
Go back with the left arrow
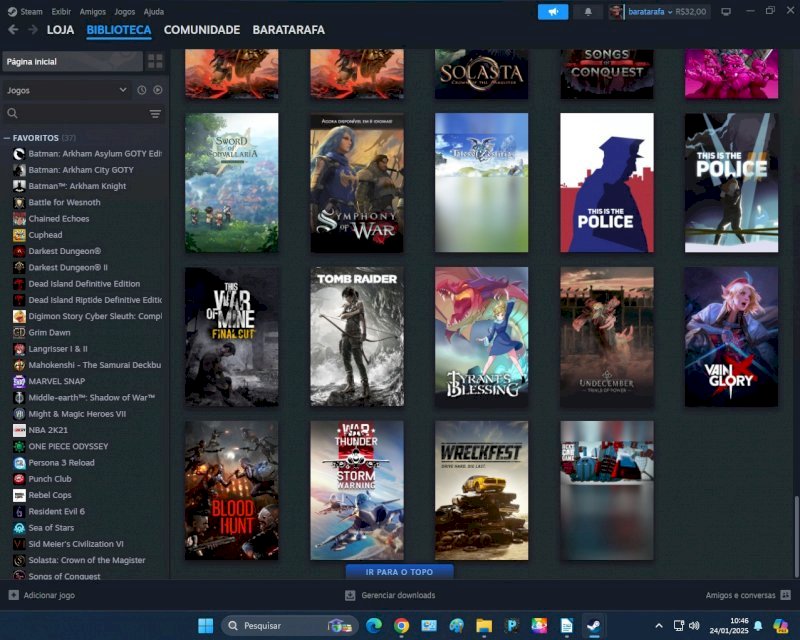coord(13,30)
